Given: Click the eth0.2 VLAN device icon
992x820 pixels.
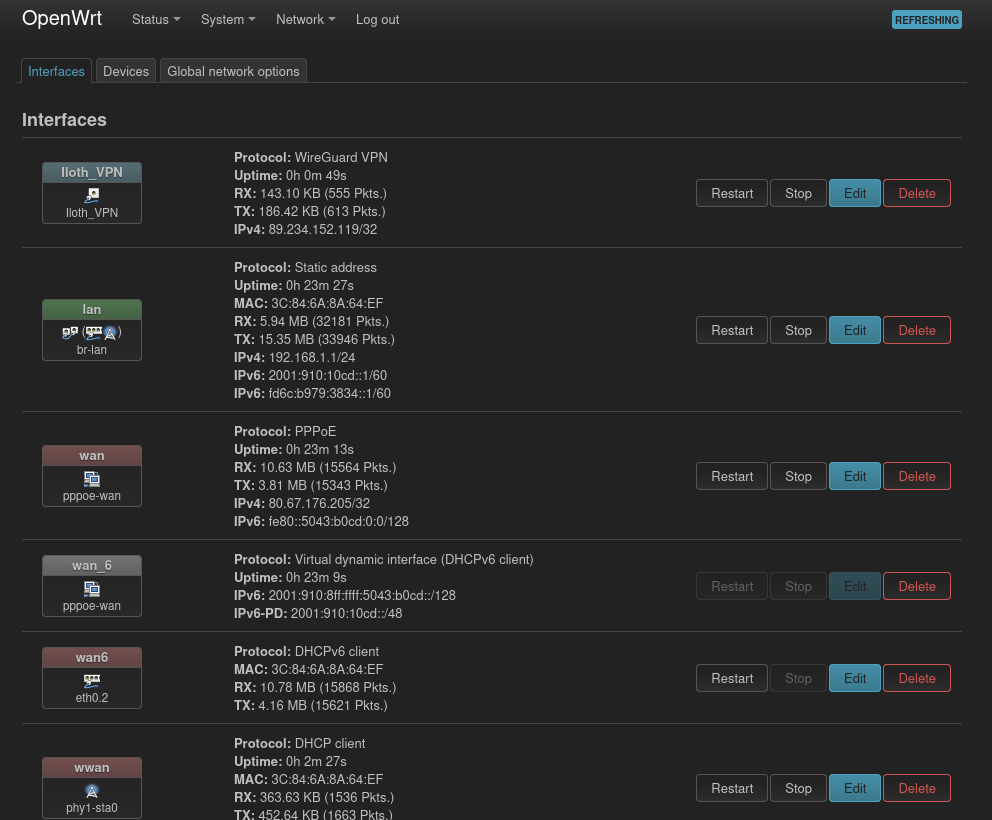Looking at the screenshot, I should [x=92, y=680].
